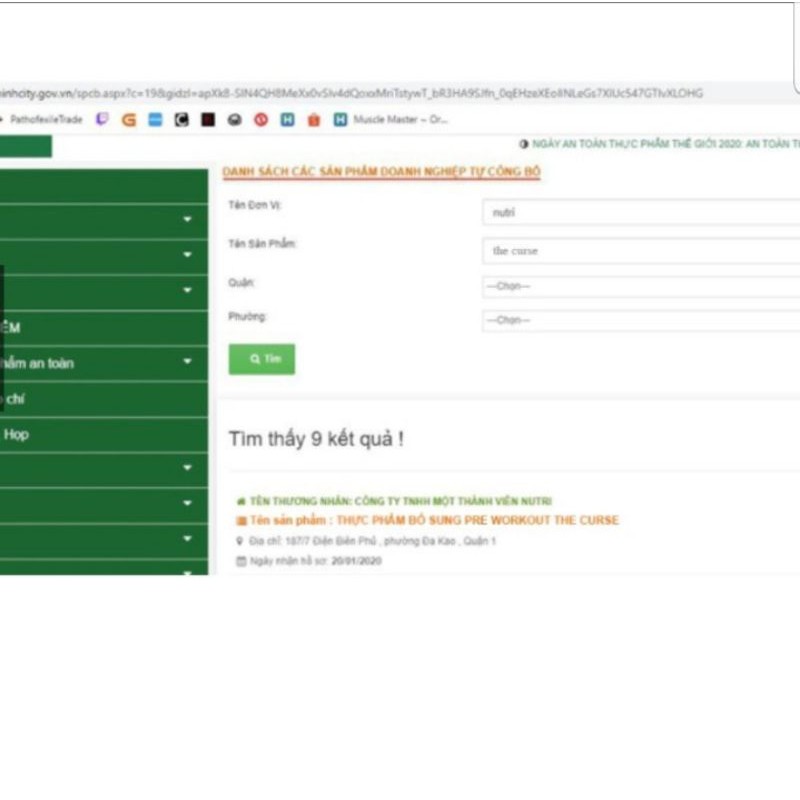Open the black C bookmark icon
This screenshot has height=800, width=800.
[x=182, y=119]
